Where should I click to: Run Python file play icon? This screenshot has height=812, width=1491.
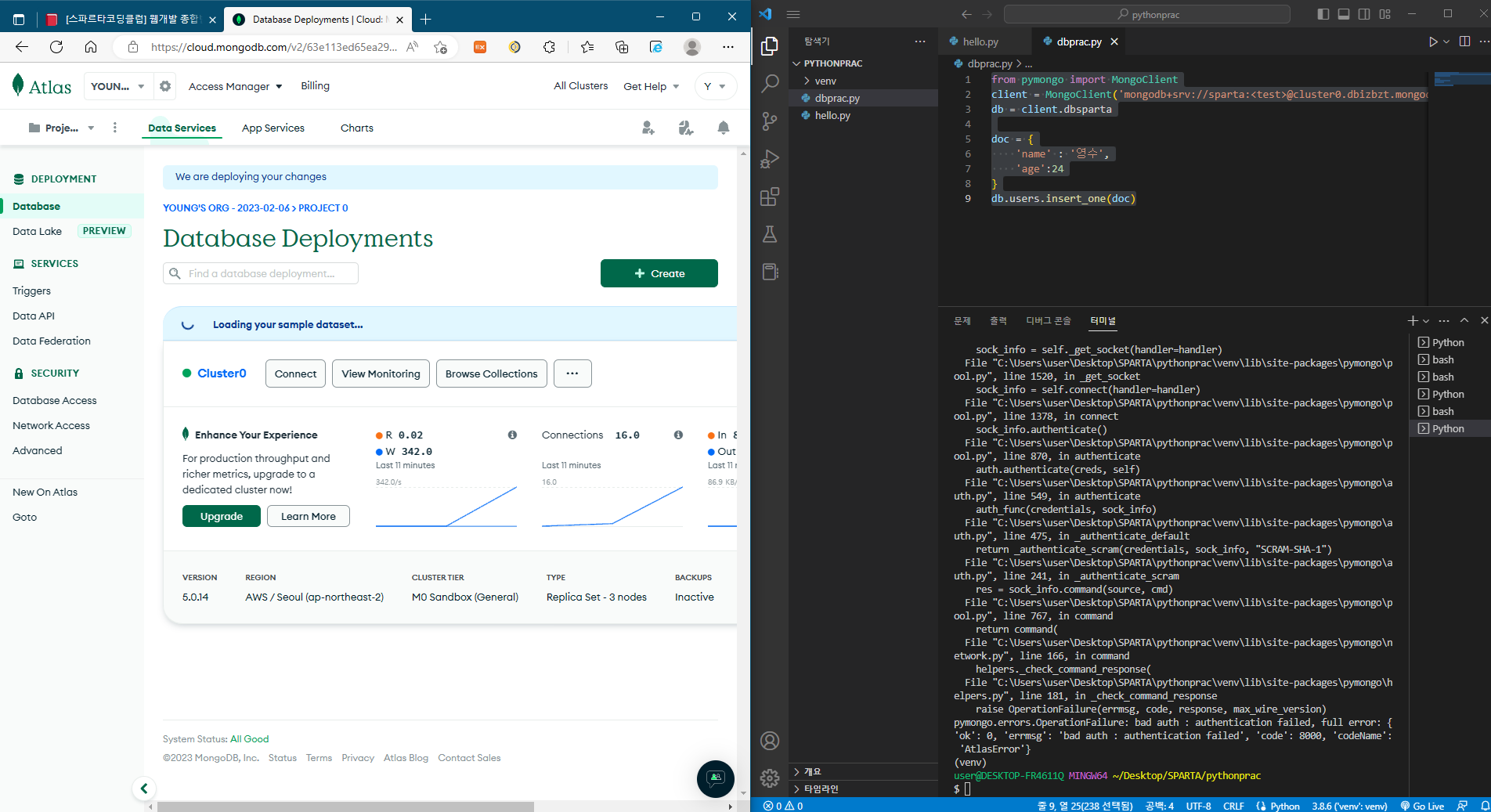click(x=1432, y=42)
